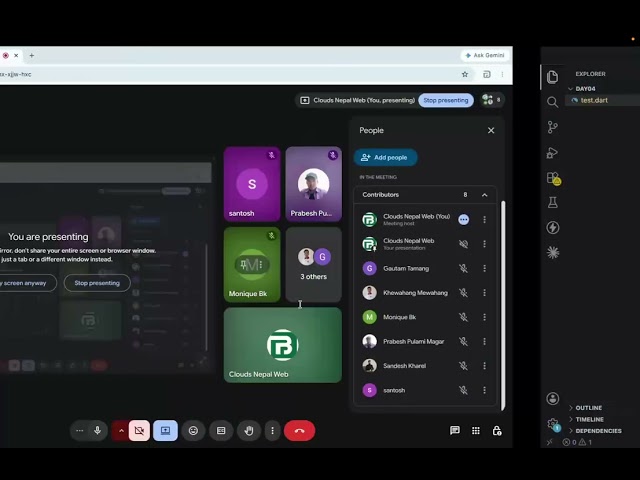Screen dimensions: 640x480
Task: Open Chrome three-dot menu
Action: [x=502, y=74]
